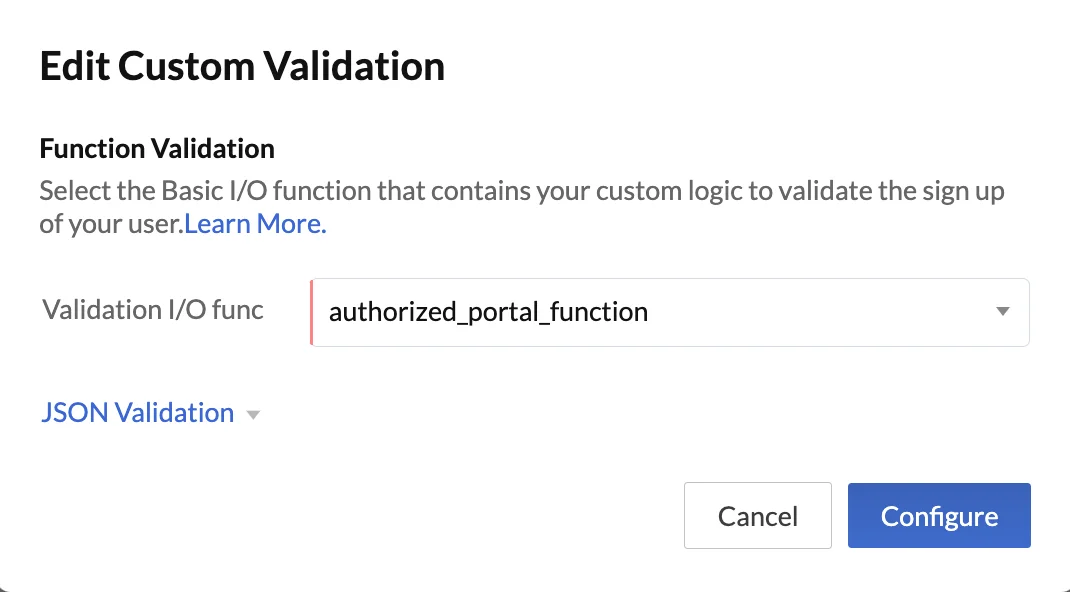The height and width of the screenshot is (592, 1070).
Task: Dismiss the dialog with Cancel
Action: point(757,516)
